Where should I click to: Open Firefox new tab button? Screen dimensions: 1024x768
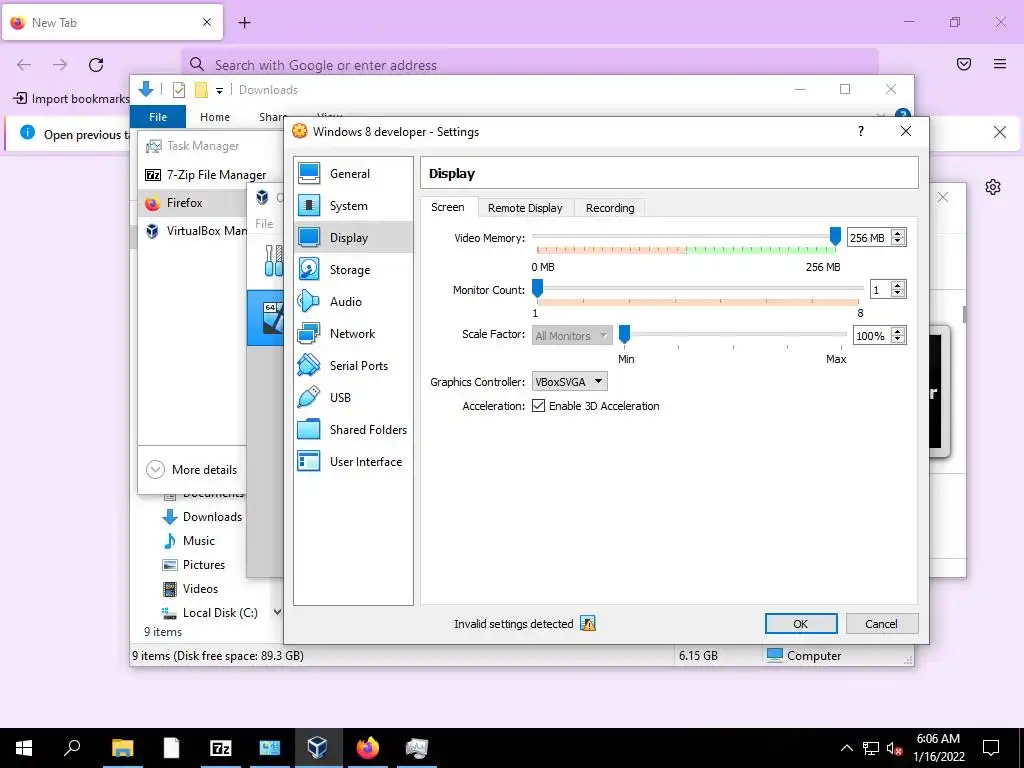(244, 23)
